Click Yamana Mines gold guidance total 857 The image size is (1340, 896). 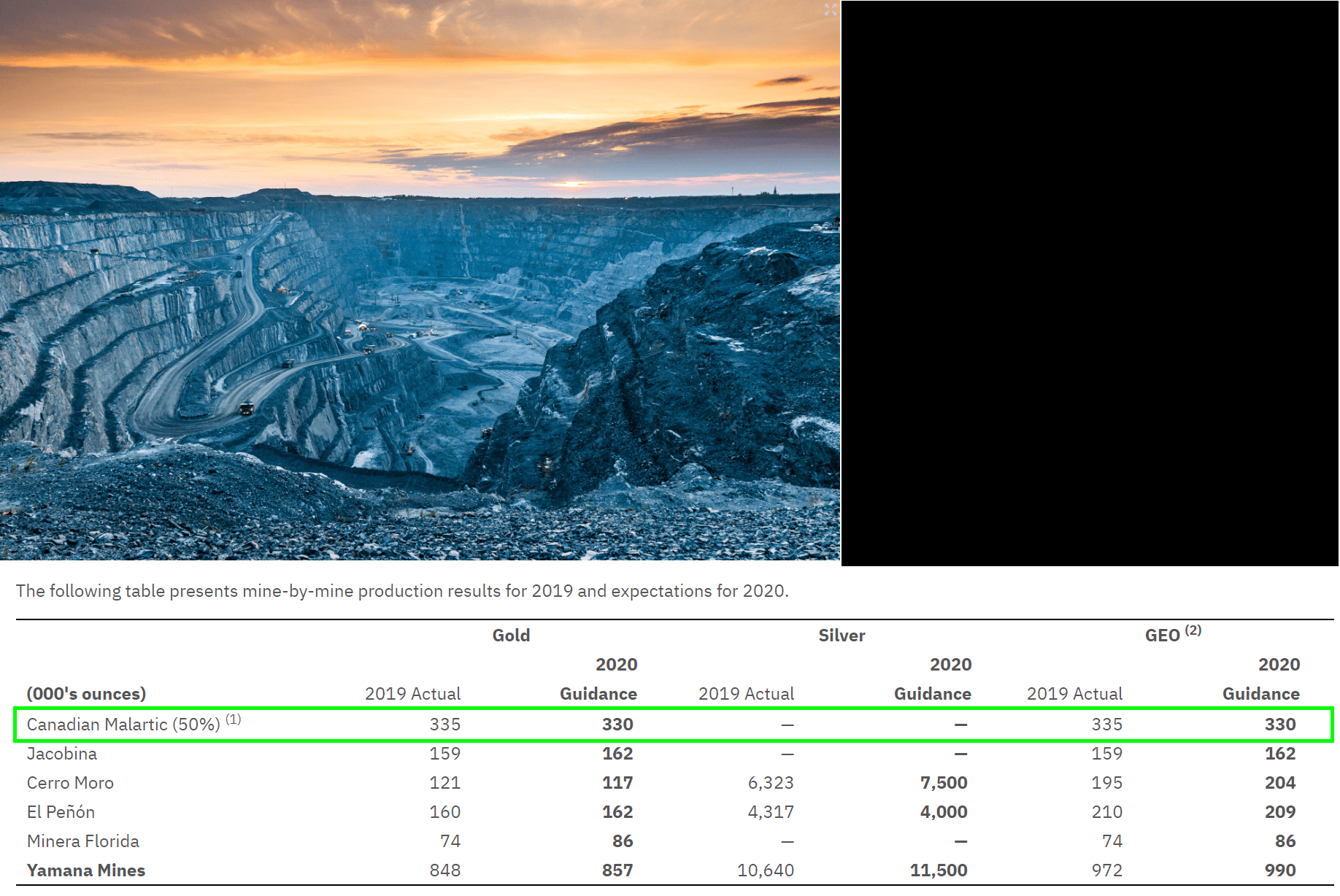[x=617, y=870]
